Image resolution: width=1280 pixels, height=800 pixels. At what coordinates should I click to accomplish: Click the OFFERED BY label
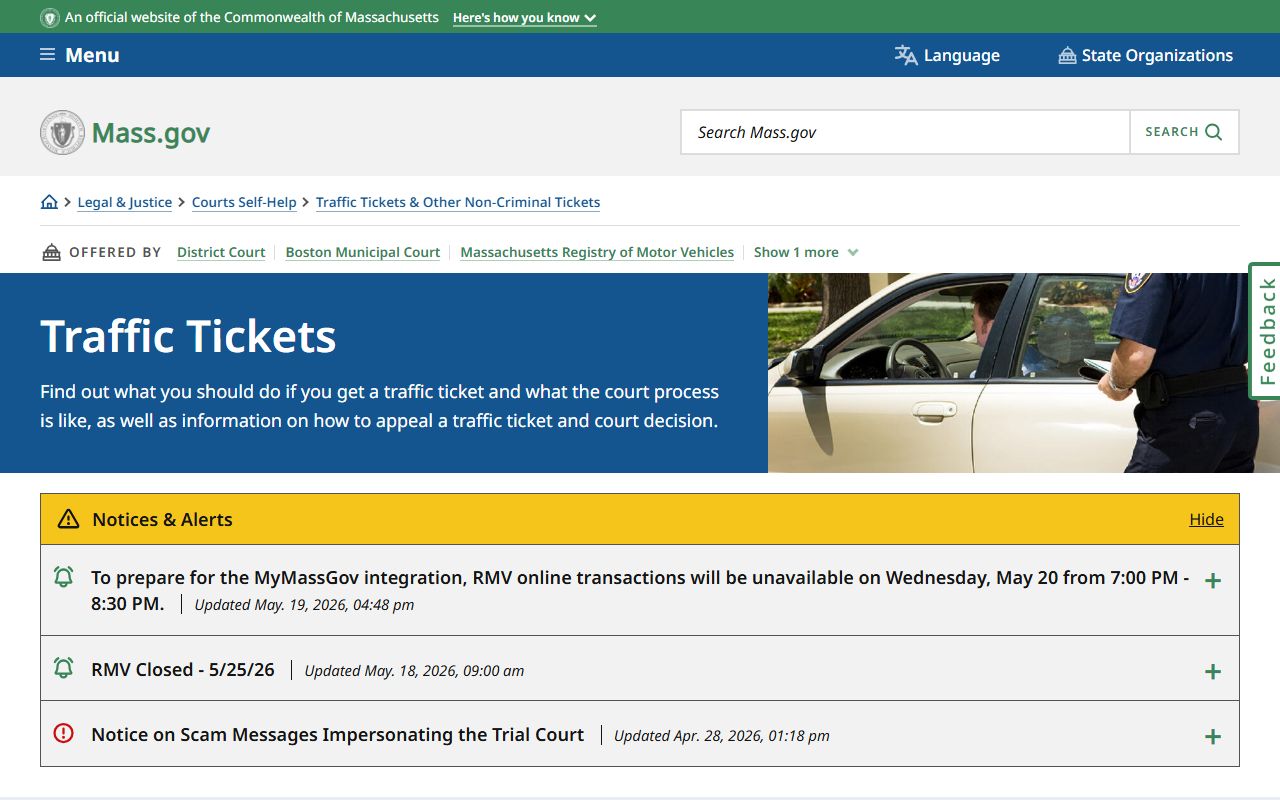tap(115, 252)
